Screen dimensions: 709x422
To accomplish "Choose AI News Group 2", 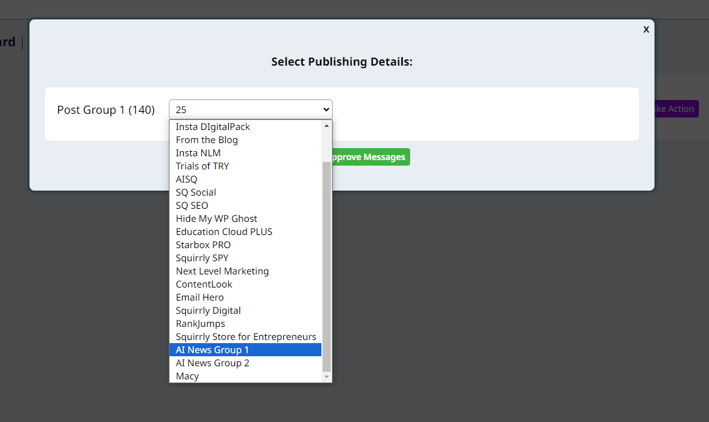I will (x=212, y=363).
